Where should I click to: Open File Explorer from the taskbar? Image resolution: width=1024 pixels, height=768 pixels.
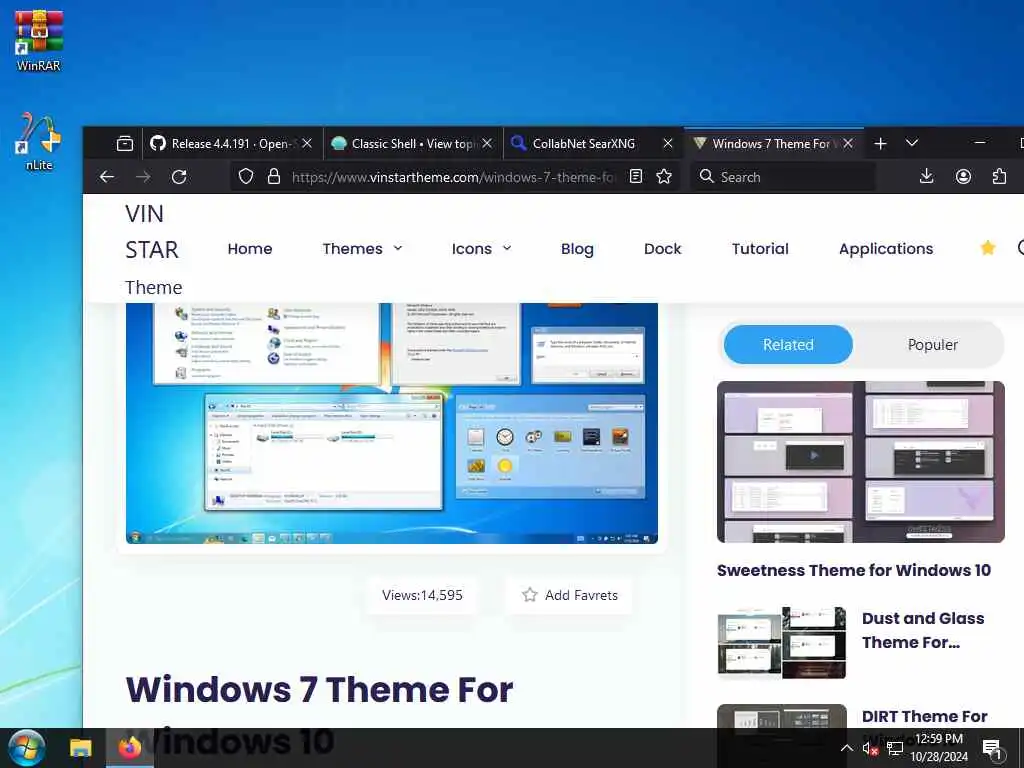click(81, 748)
